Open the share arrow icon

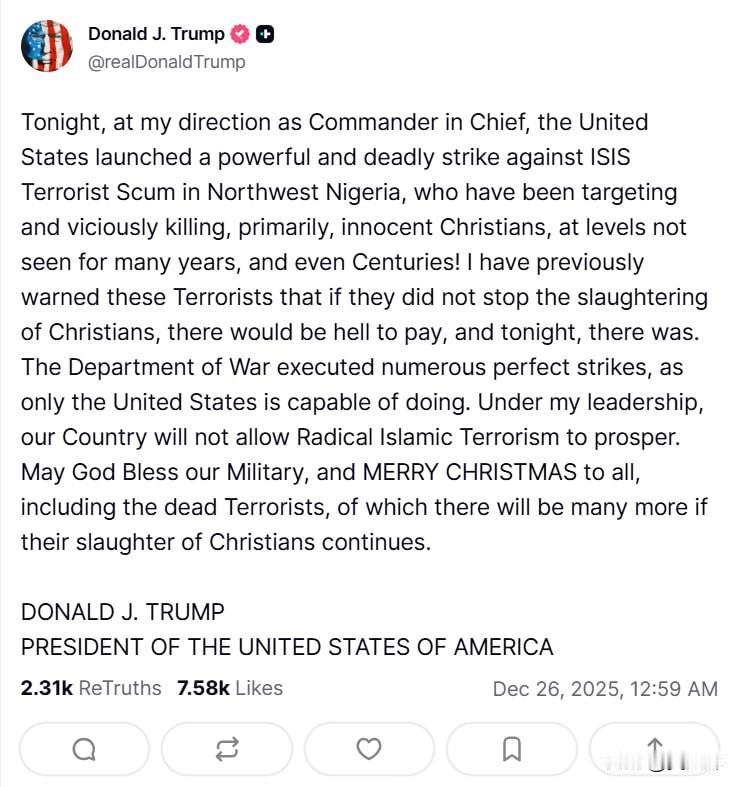tap(655, 748)
